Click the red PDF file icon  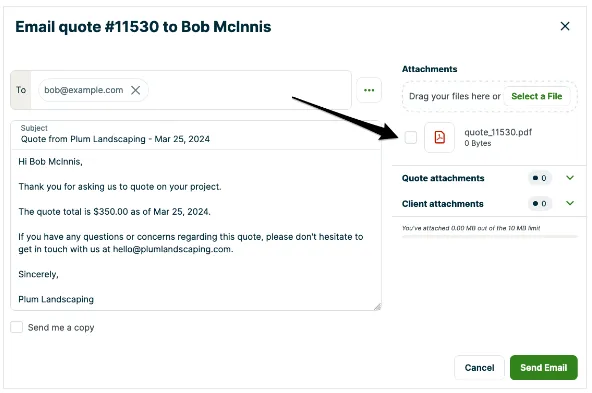click(x=439, y=137)
